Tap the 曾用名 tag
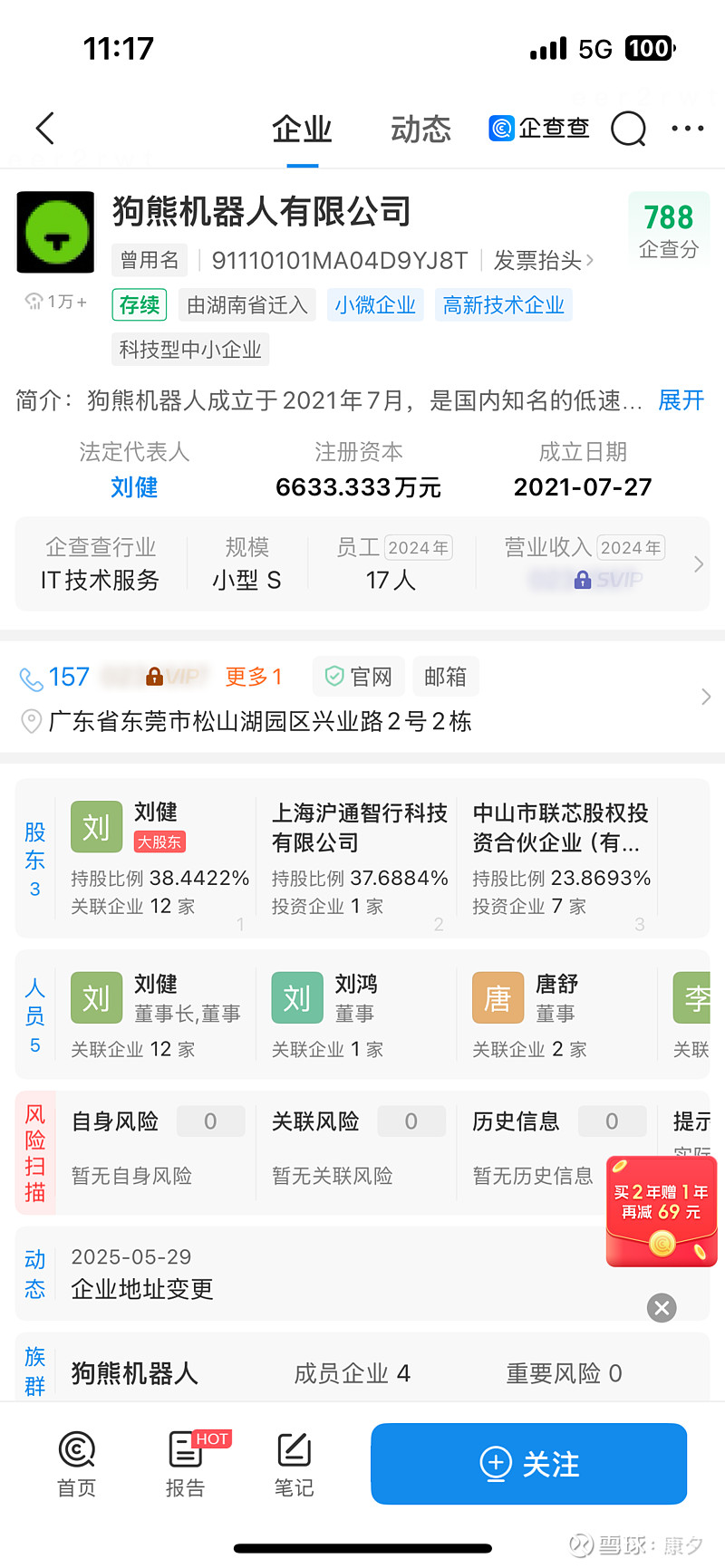This screenshot has width=725, height=1568. [150, 261]
